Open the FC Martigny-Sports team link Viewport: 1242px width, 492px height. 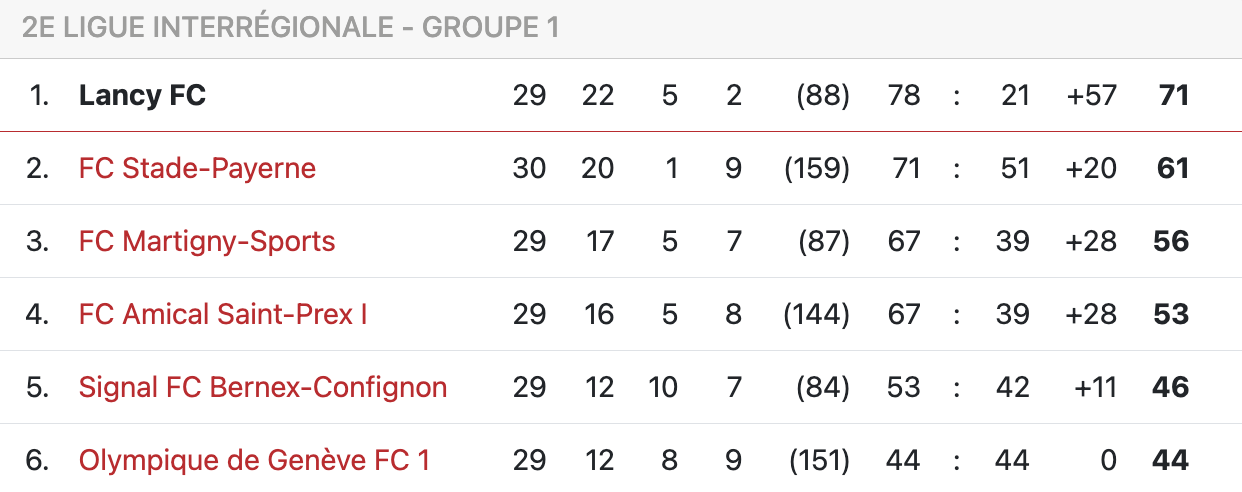(207, 241)
